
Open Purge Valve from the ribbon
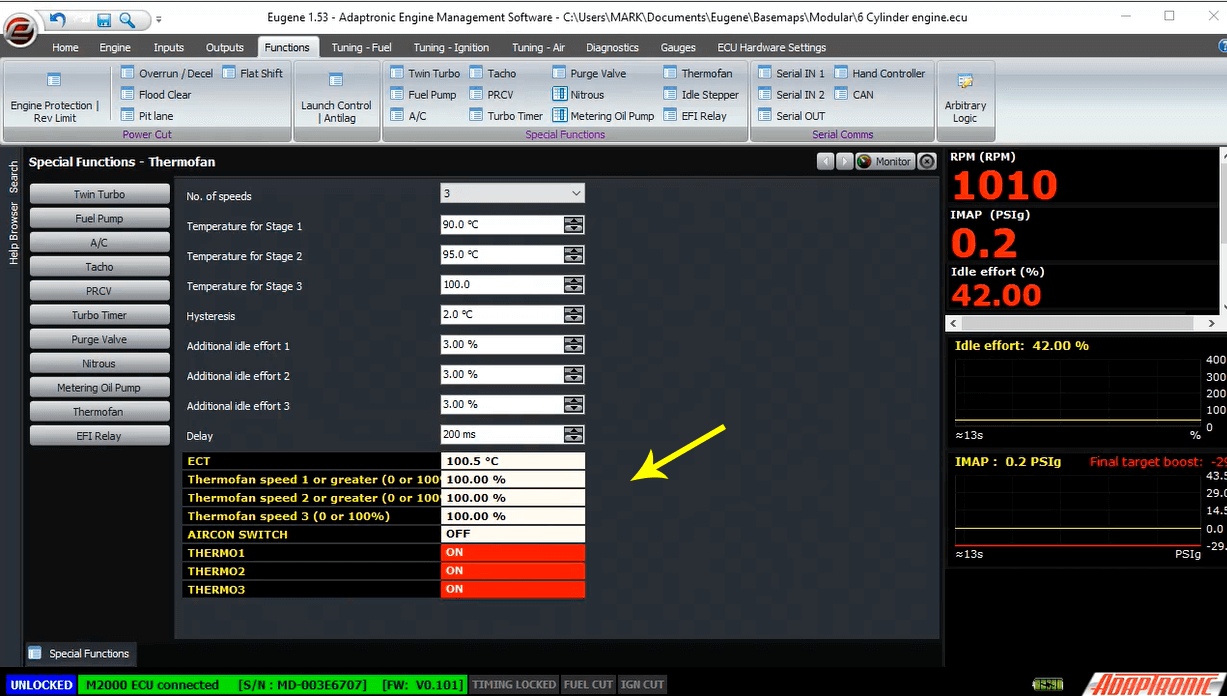589,73
